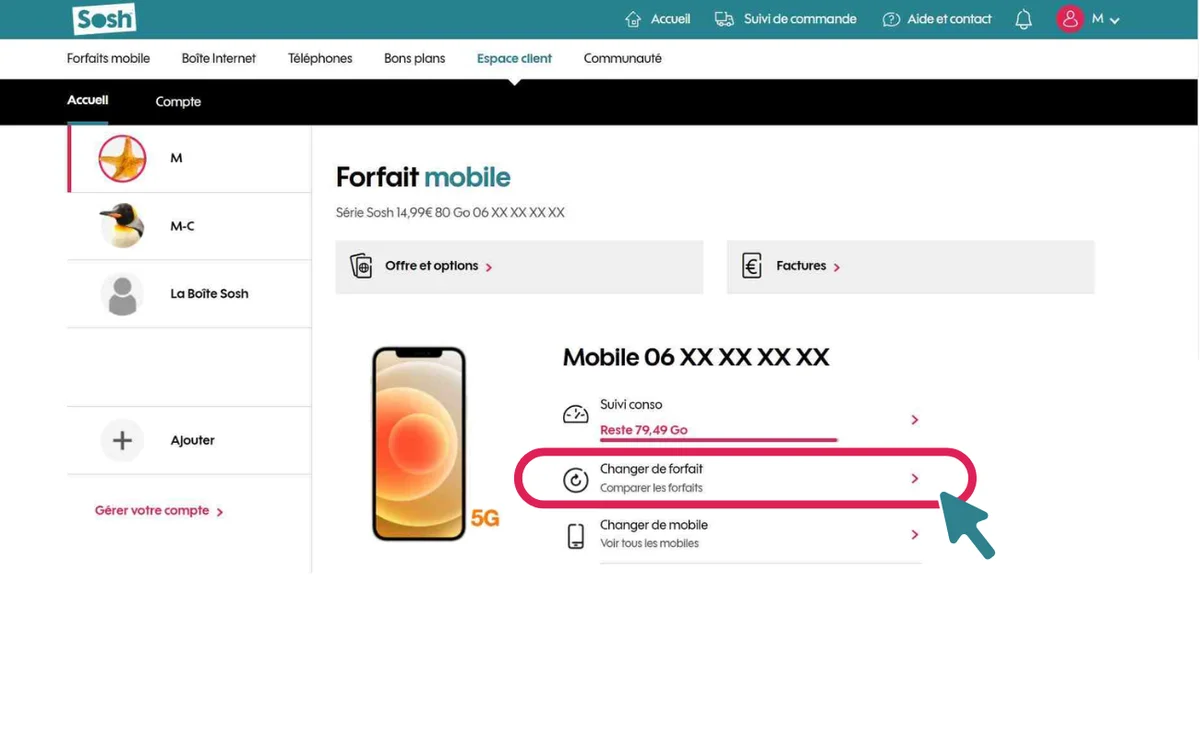Screen dimensions: 1200x738
Task: Click the orange 5G badge
Action: click(x=485, y=518)
